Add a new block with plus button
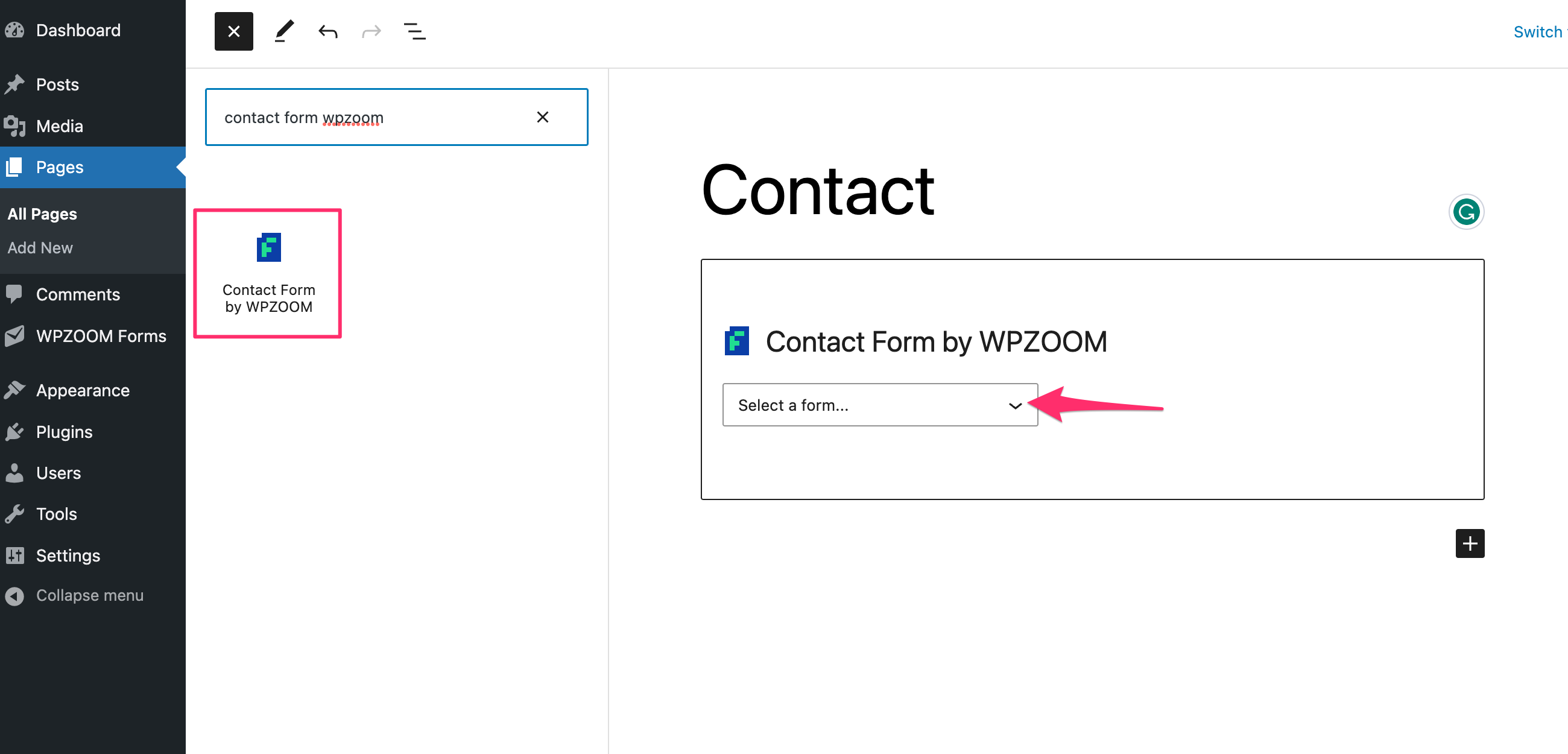The height and width of the screenshot is (754, 1568). (x=1469, y=543)
